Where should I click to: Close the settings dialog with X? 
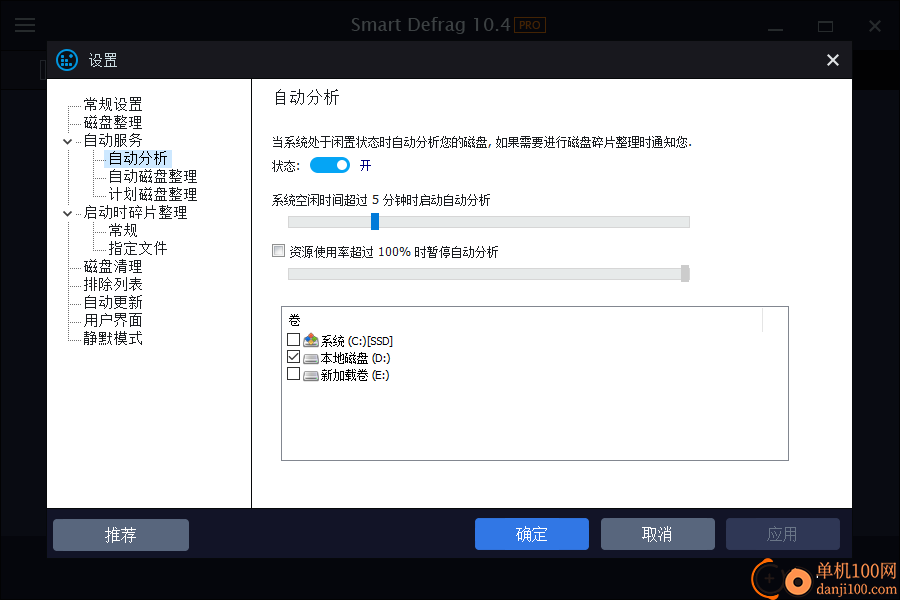[x=832, y=60]
